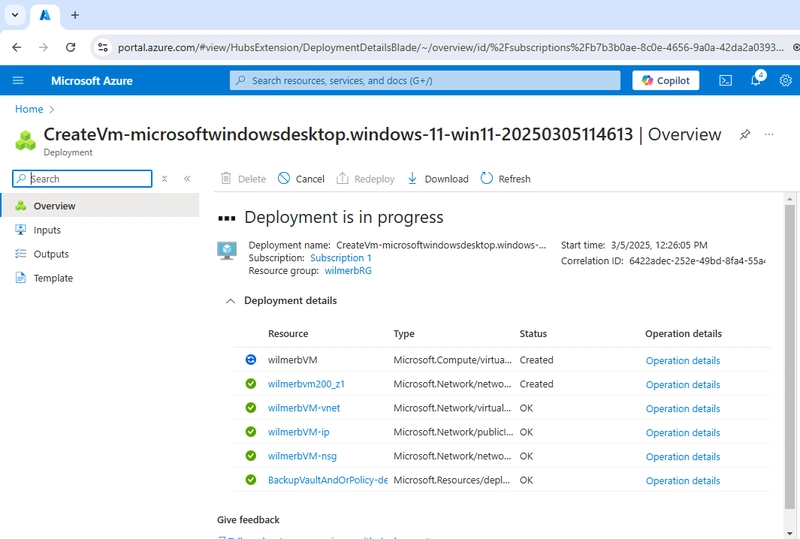View Operation details for wilmerbVM
The height and width of the screenshot is (539, 800).
point(683,360)
